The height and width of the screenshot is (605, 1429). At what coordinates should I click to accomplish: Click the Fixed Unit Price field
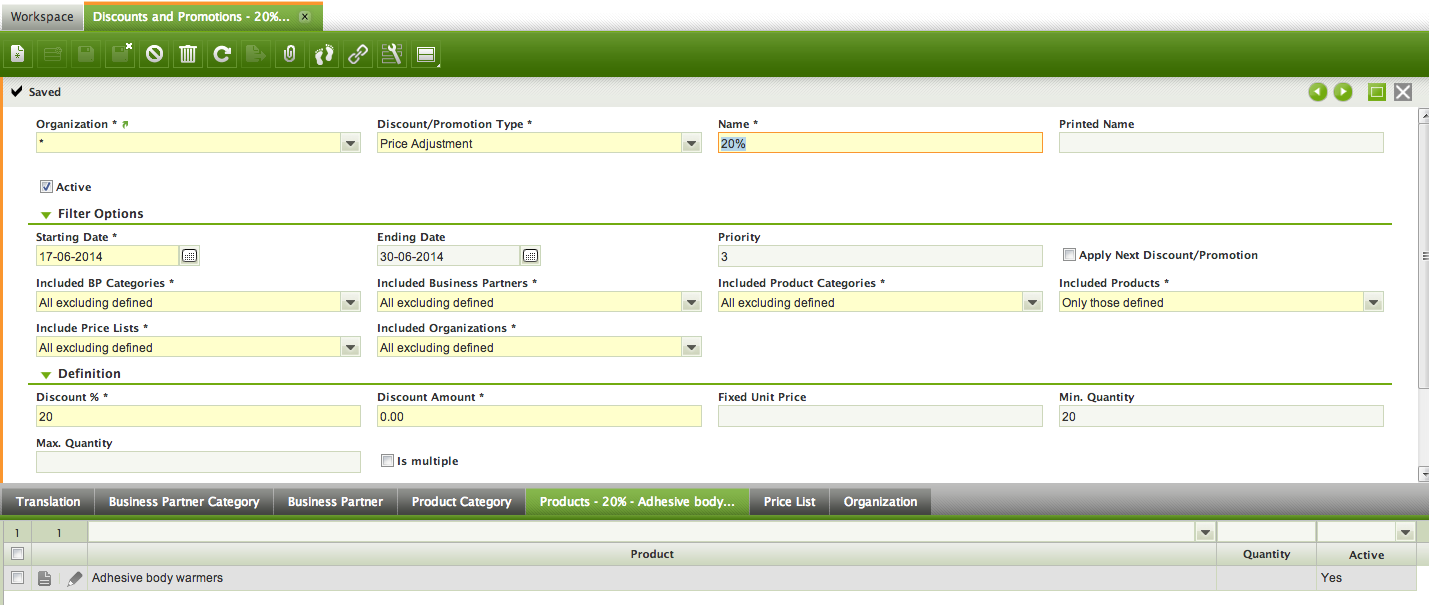click(x=880, y=416)
